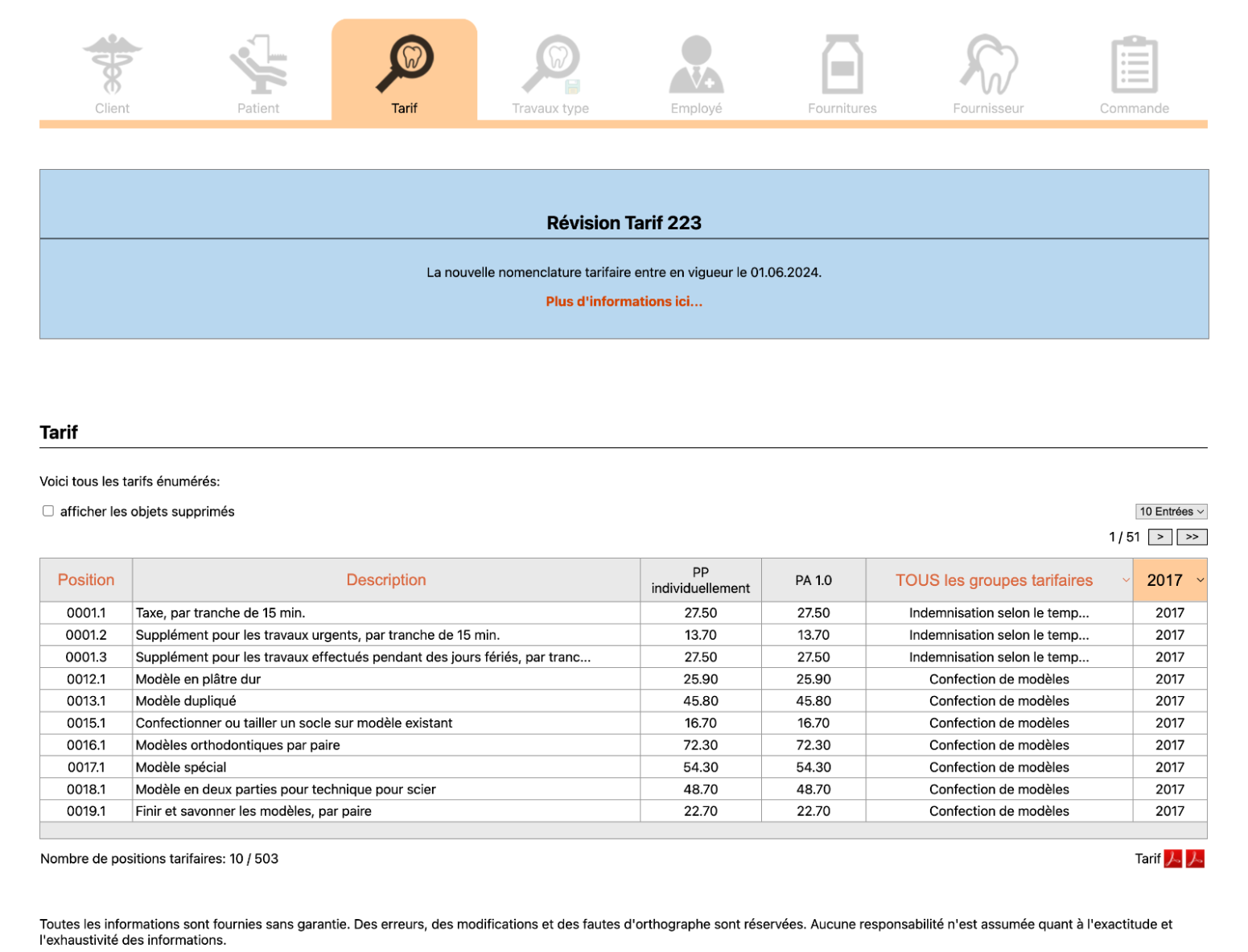This screenshot has width=1248, height=952.
Task: Select position 0001.2 cell
Action: (x=86, y=635)
